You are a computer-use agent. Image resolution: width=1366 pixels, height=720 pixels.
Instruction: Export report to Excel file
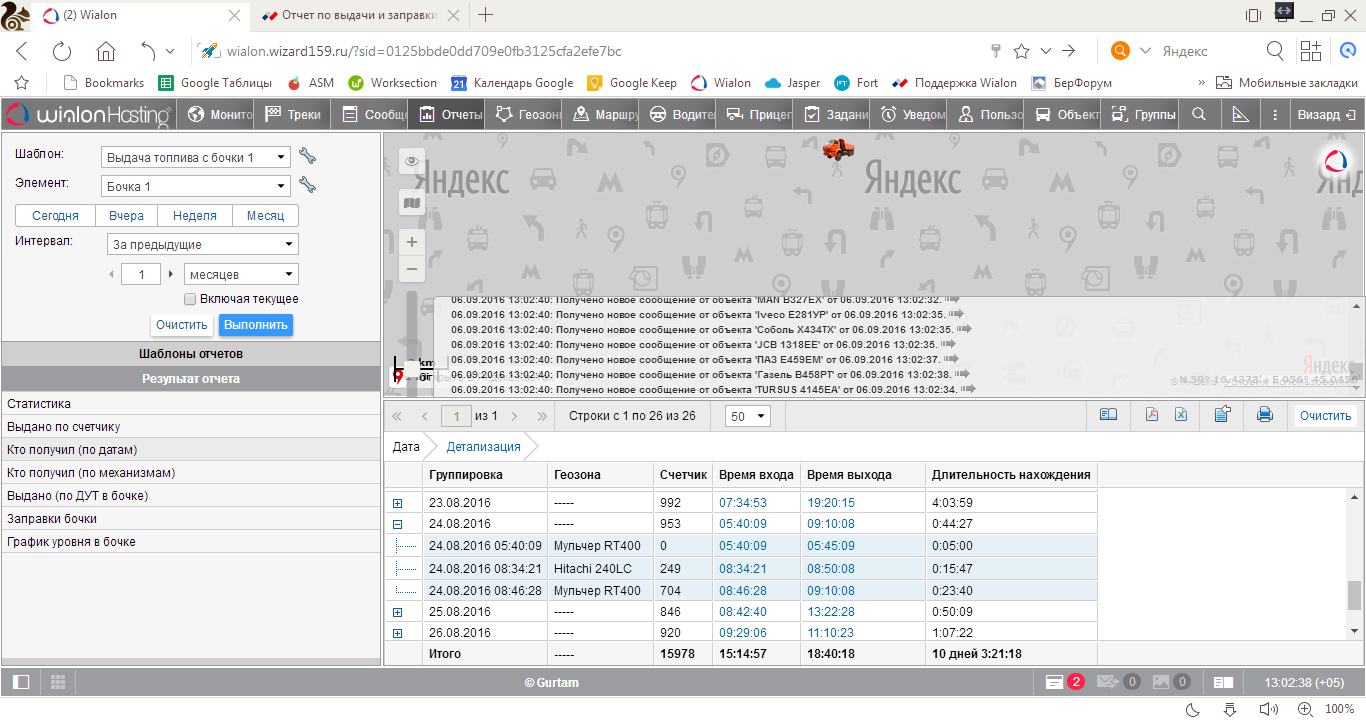(1181, 415)
